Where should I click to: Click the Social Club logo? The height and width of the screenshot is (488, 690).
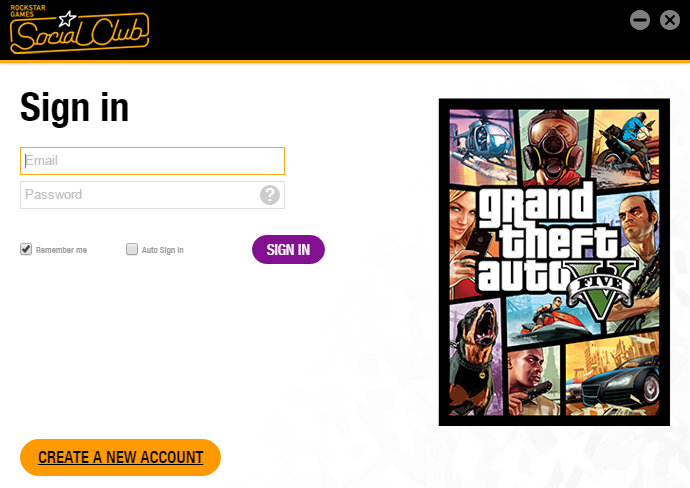click(79, 29)
